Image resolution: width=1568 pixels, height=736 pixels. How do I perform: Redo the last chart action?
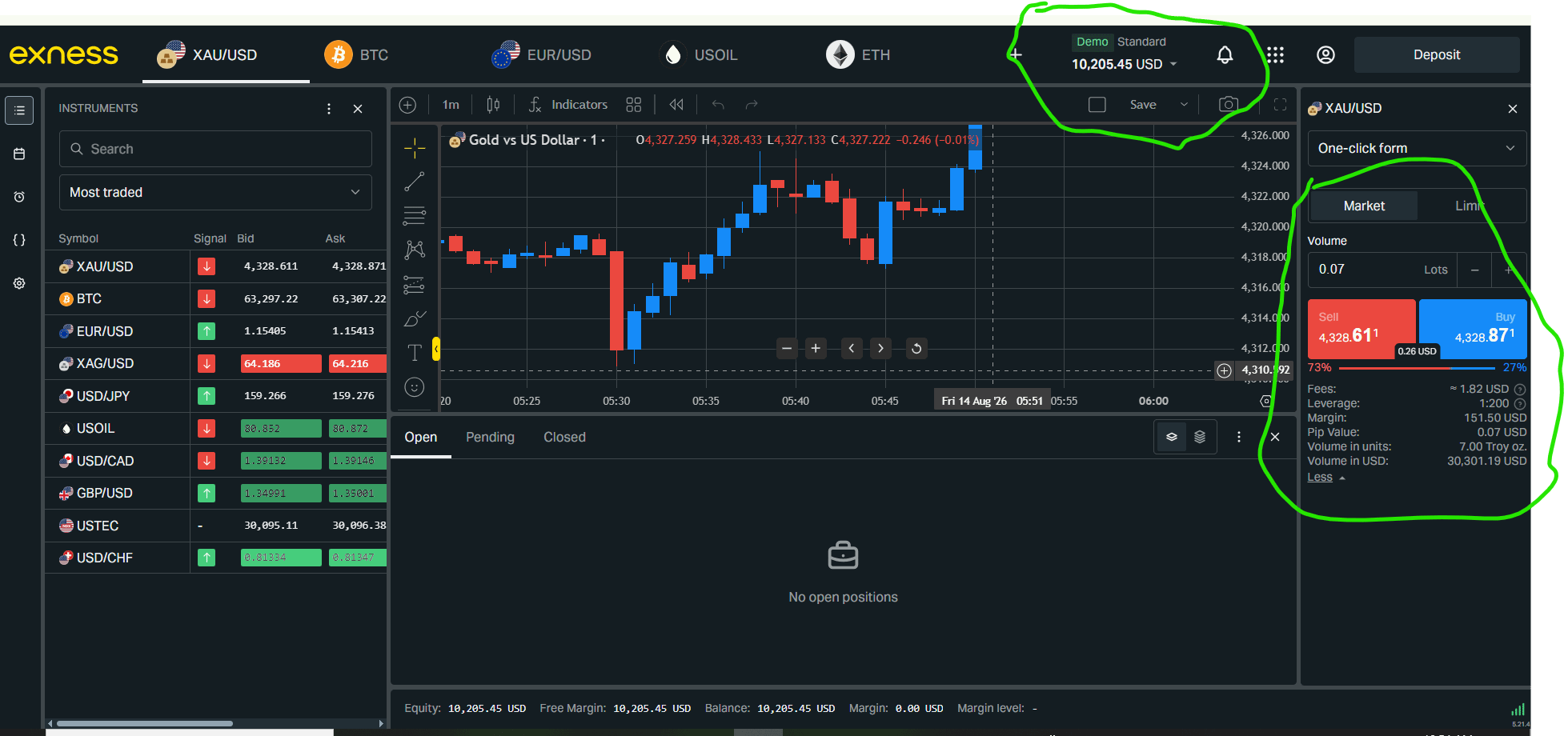coord(752,105)
